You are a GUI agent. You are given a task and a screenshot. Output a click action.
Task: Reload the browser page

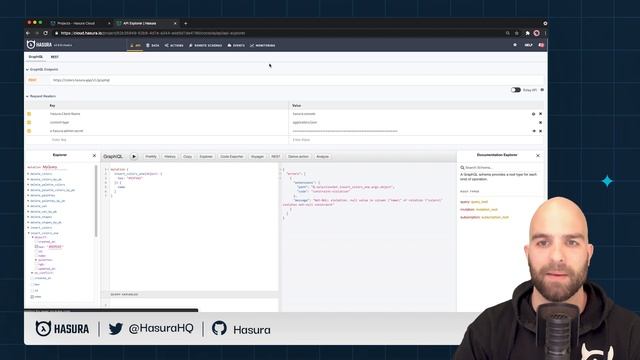coord(45,33)
